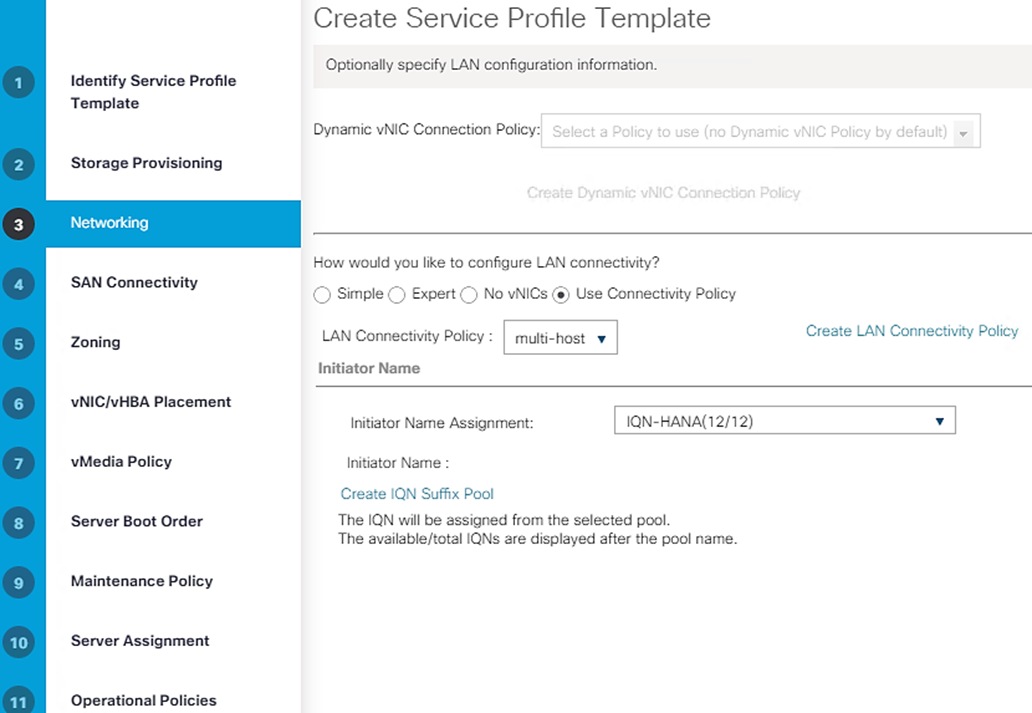Click the step 5 number circle
1032x713 pixels.
tap(19, 344)
